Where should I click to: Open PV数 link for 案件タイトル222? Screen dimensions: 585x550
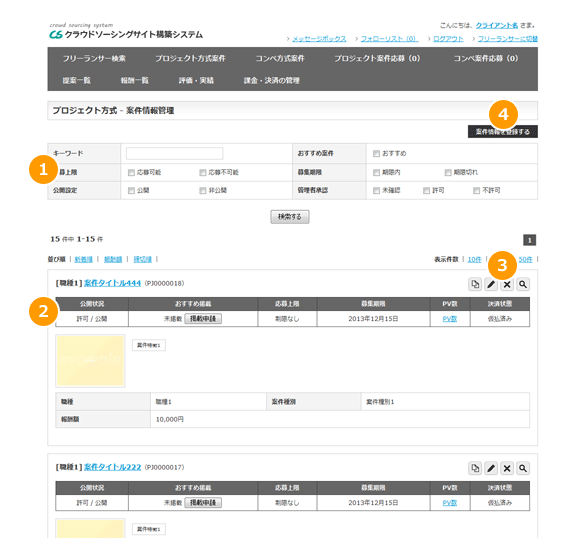(450, 503)
